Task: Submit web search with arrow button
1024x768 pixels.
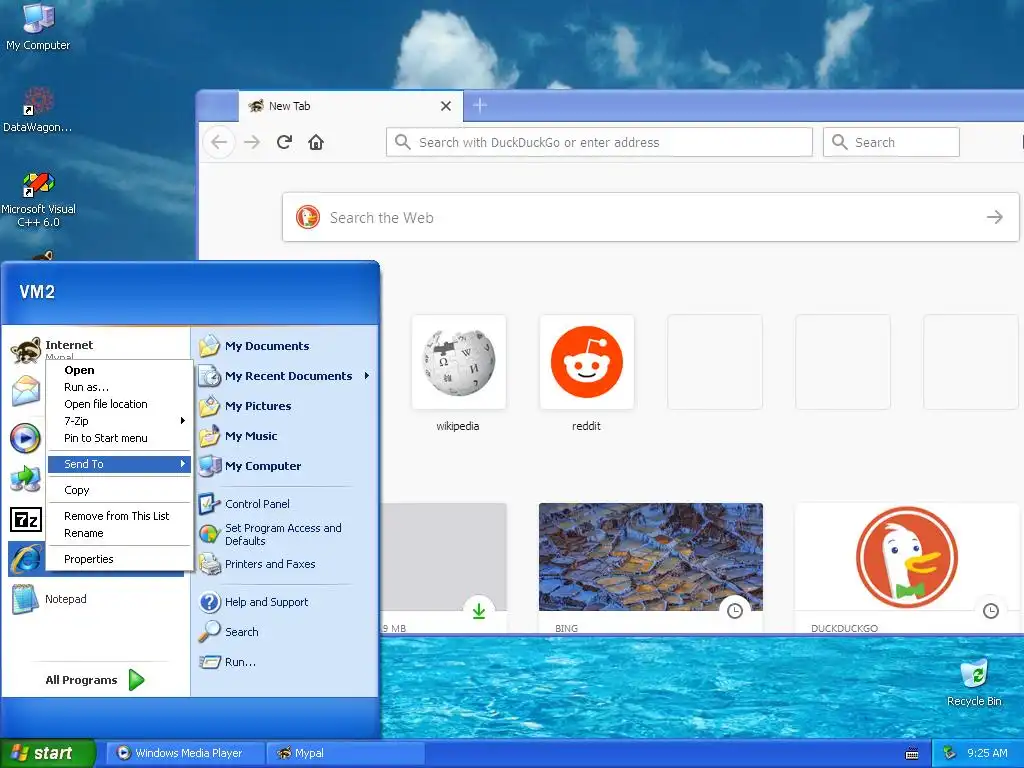Action: (x=995, y=217)
